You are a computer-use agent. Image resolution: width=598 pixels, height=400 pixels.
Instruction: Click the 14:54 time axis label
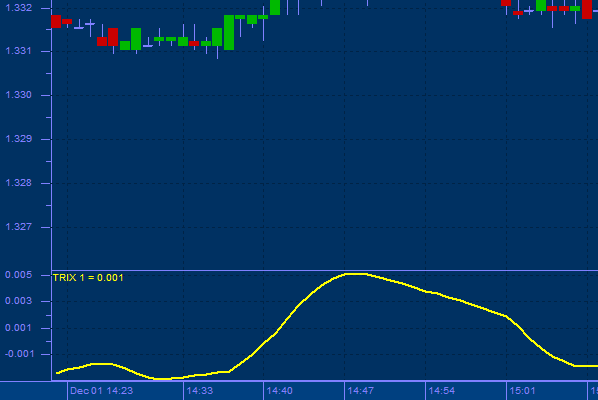coord(442,391)
